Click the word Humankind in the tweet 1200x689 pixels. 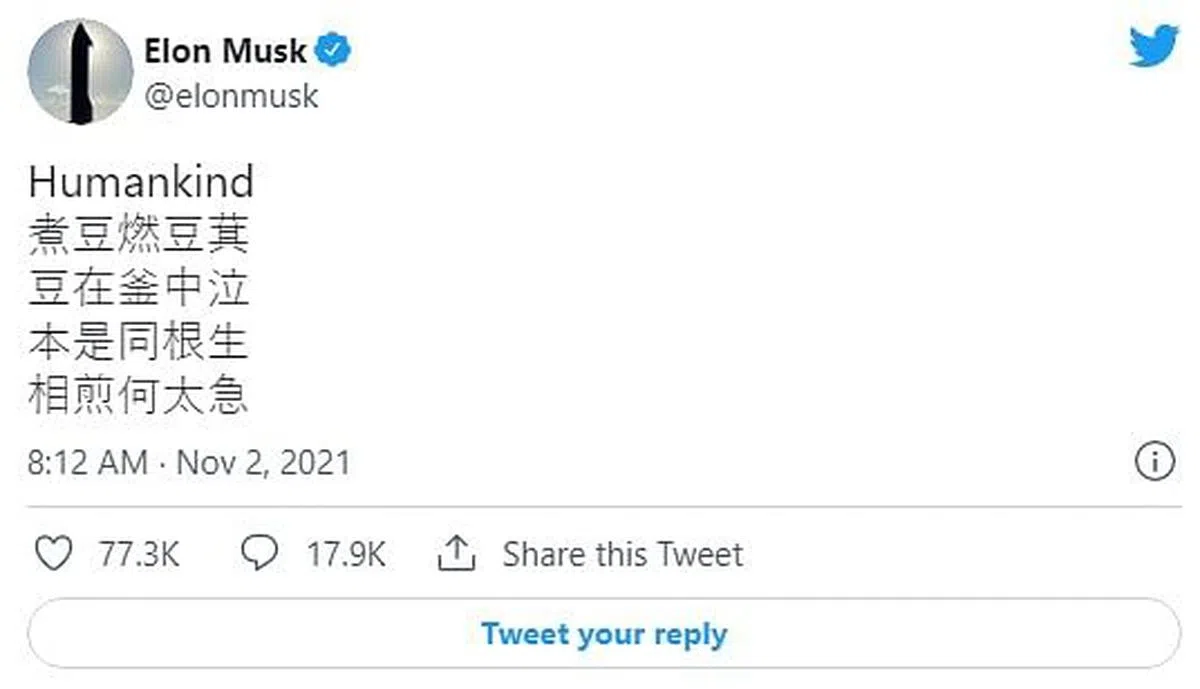click(141, 183)
